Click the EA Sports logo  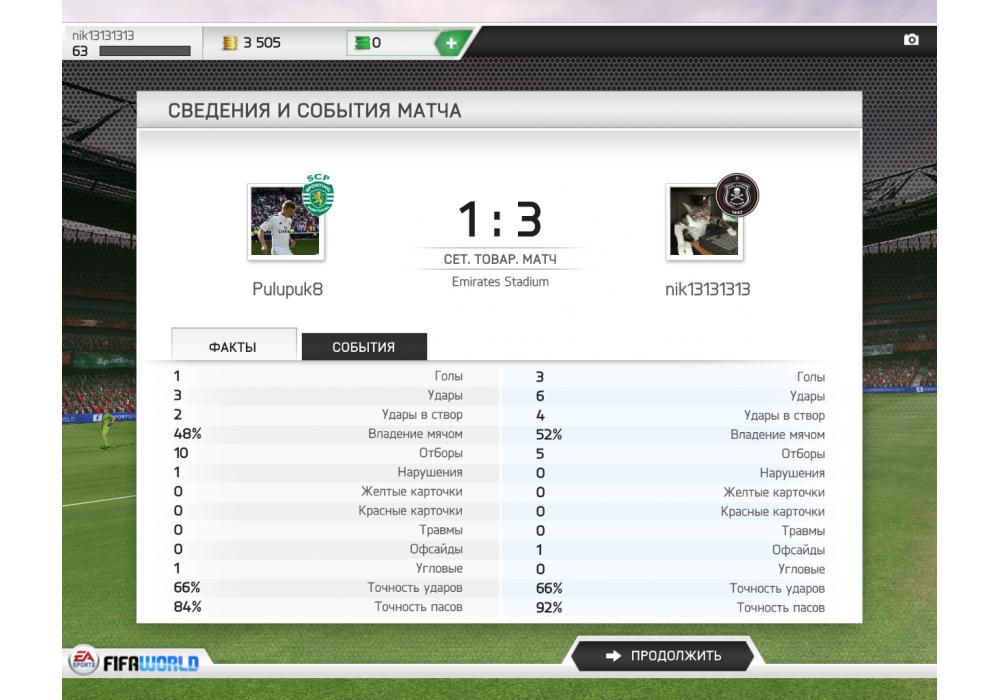pyautogui.click(x=84, y=660)
